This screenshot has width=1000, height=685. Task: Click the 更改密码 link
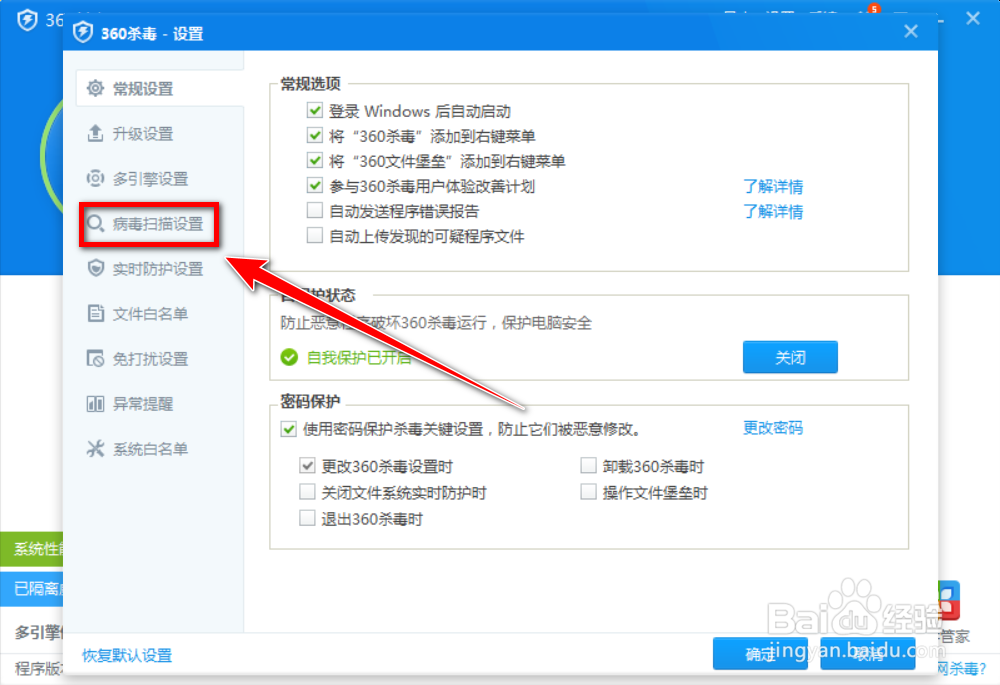point(773,428)
